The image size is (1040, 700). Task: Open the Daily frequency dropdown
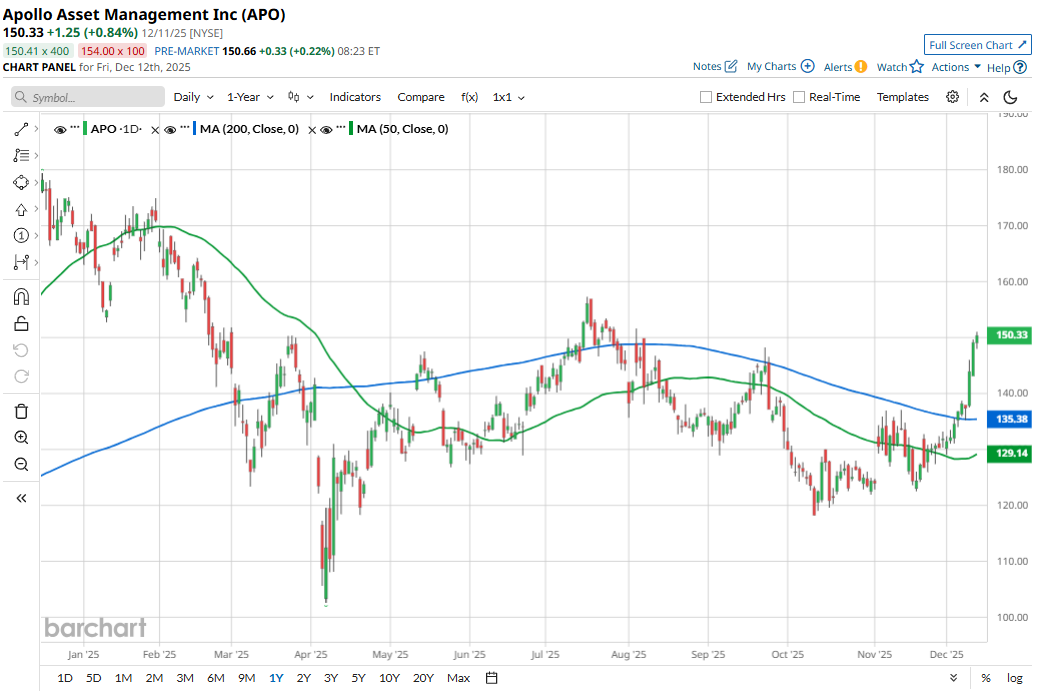click(x=193, y=97)
